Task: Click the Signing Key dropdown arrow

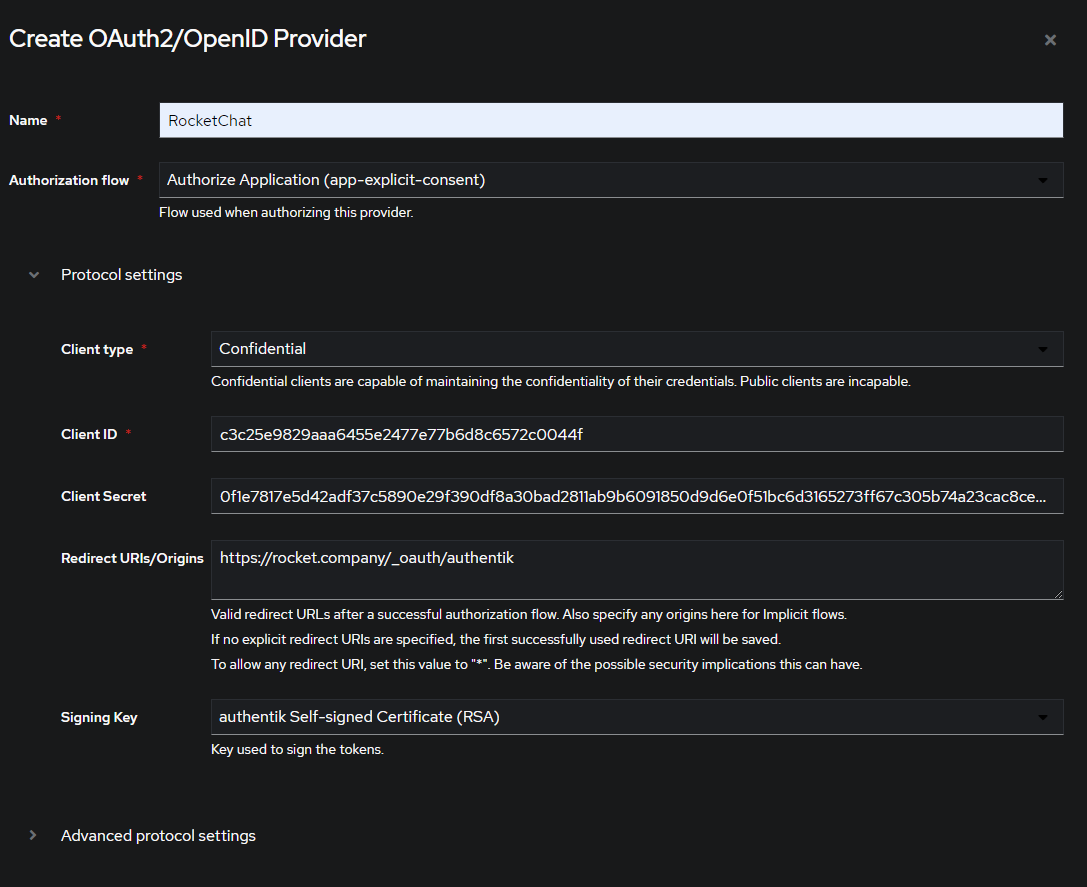Action: [1043, 718]
